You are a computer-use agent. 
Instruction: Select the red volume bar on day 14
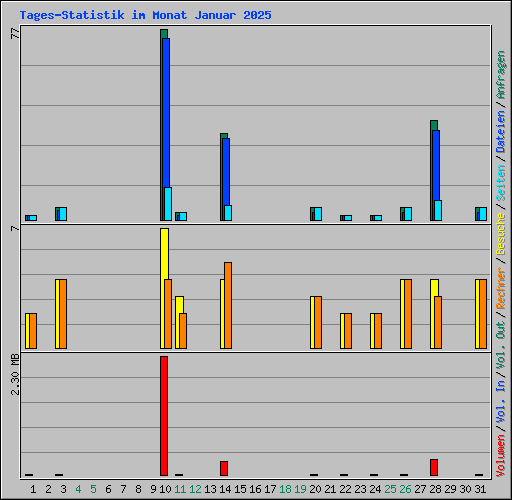click(x=224, y=469)
